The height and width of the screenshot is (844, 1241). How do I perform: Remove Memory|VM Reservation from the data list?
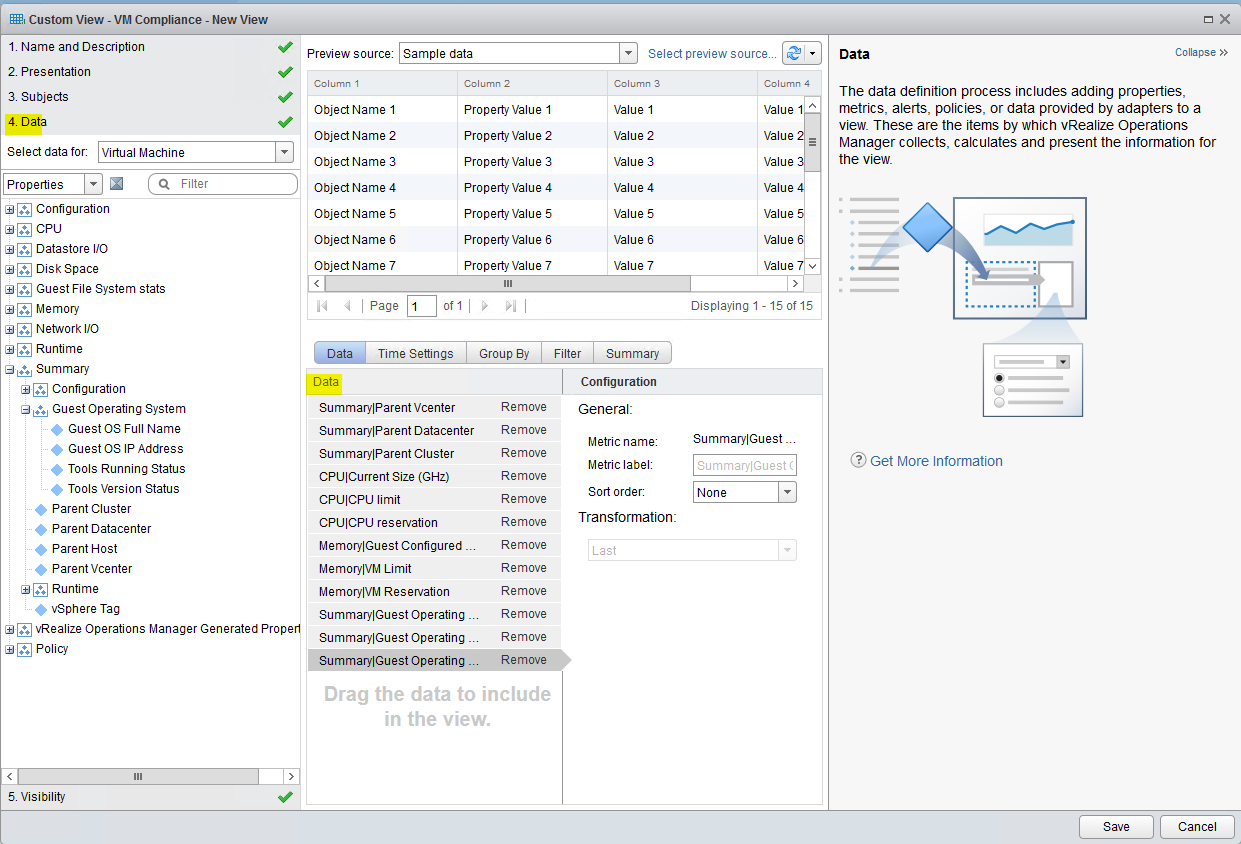click(x=524, y=591)
